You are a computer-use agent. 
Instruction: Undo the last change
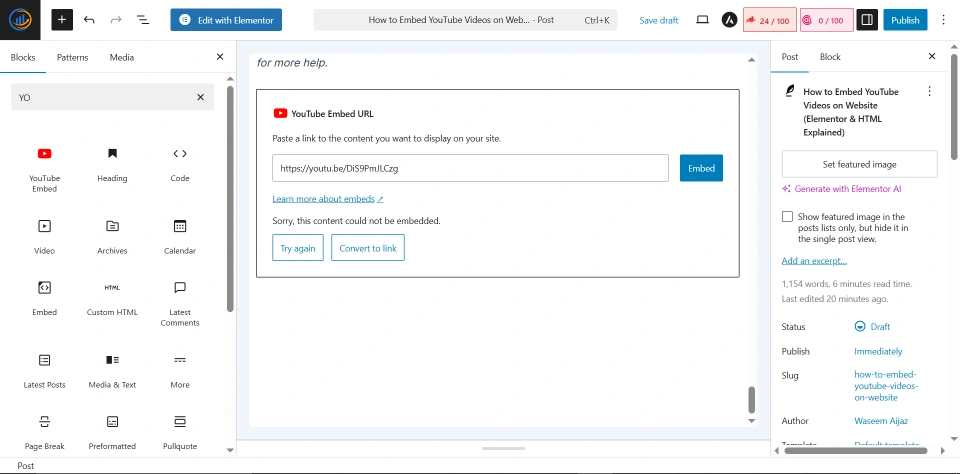(x=89, y=20)
